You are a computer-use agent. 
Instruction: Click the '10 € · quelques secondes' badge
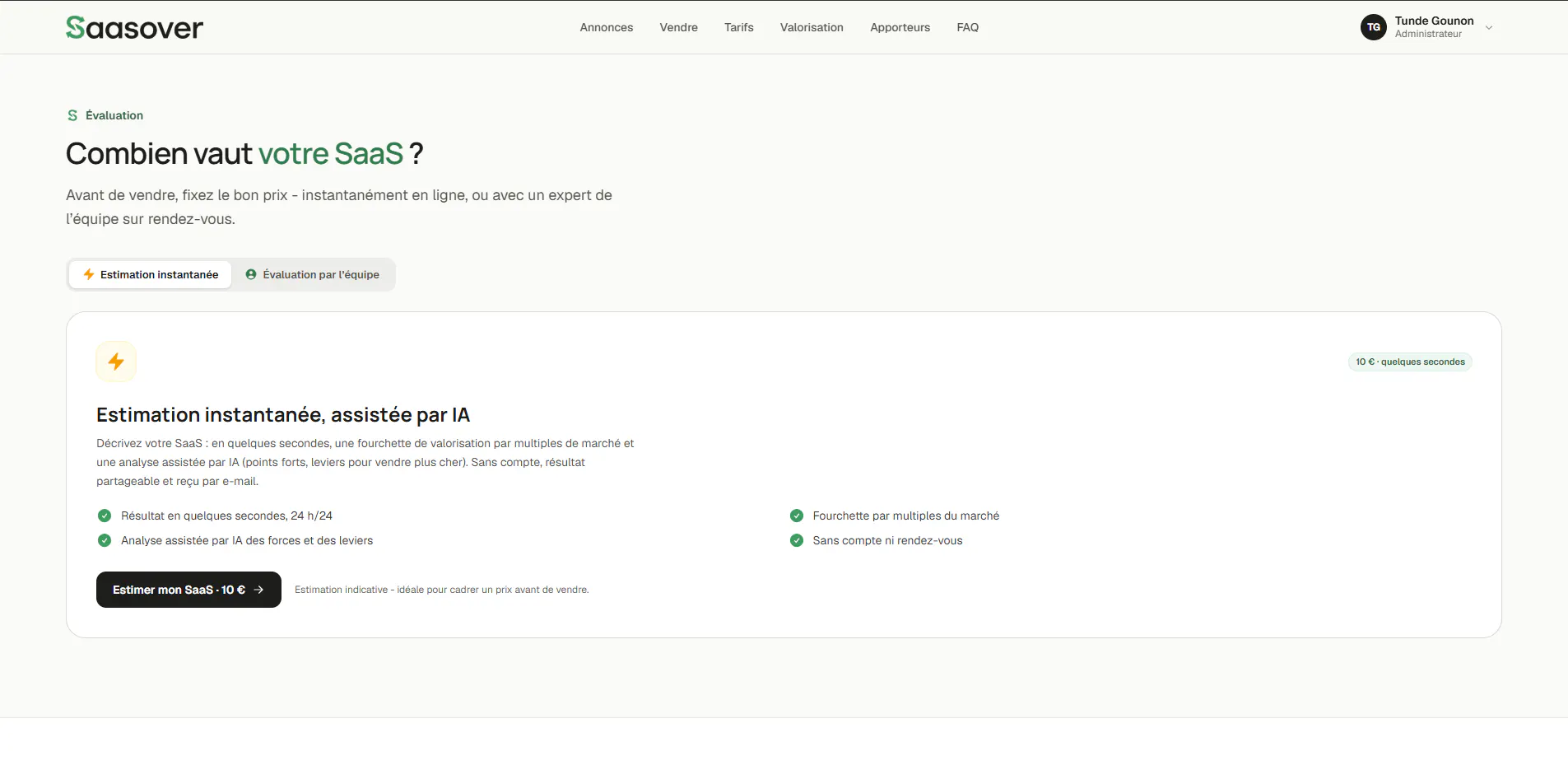point(1410,362)
